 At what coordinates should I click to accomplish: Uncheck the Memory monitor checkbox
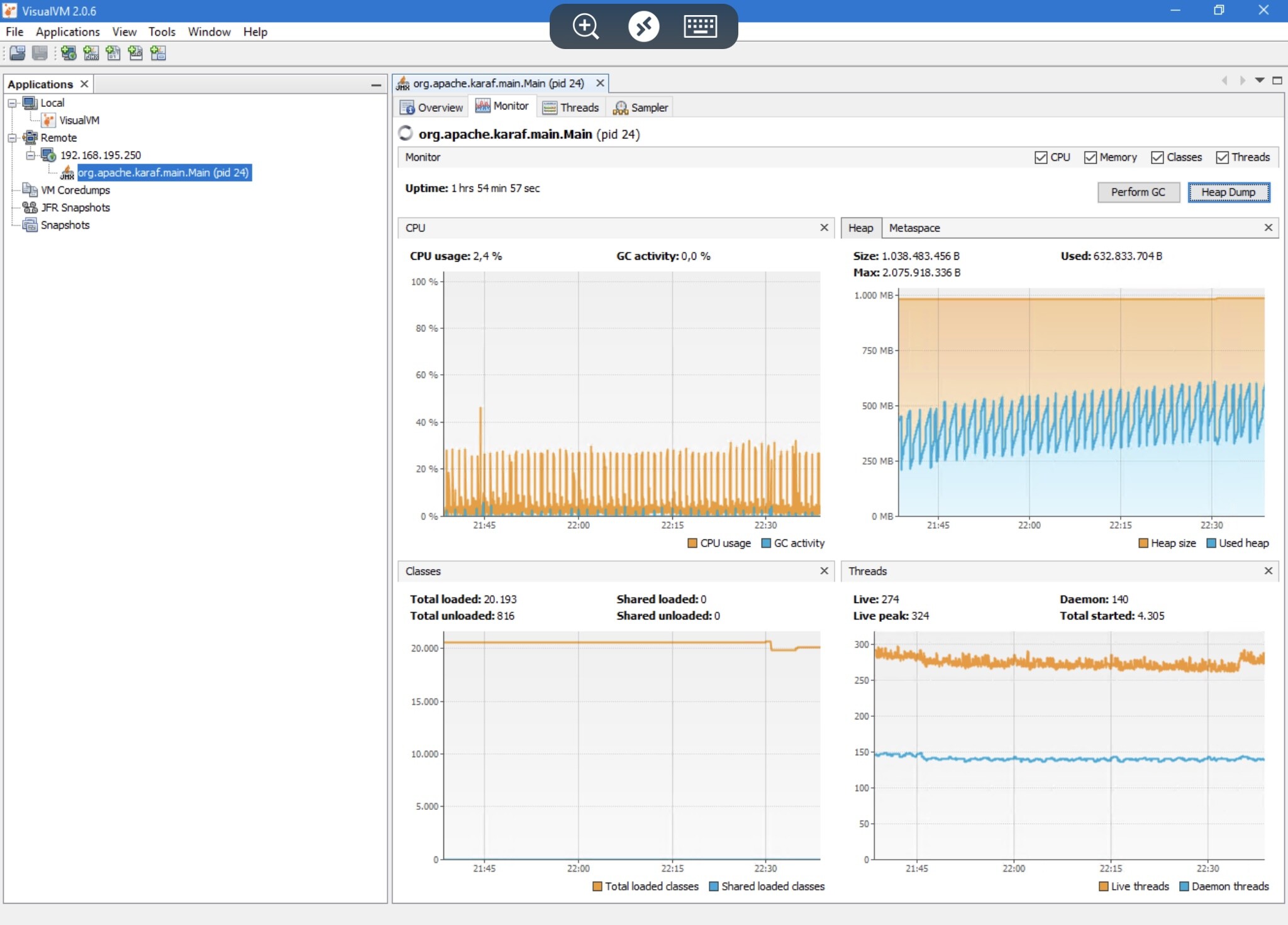pos(1090,157)
